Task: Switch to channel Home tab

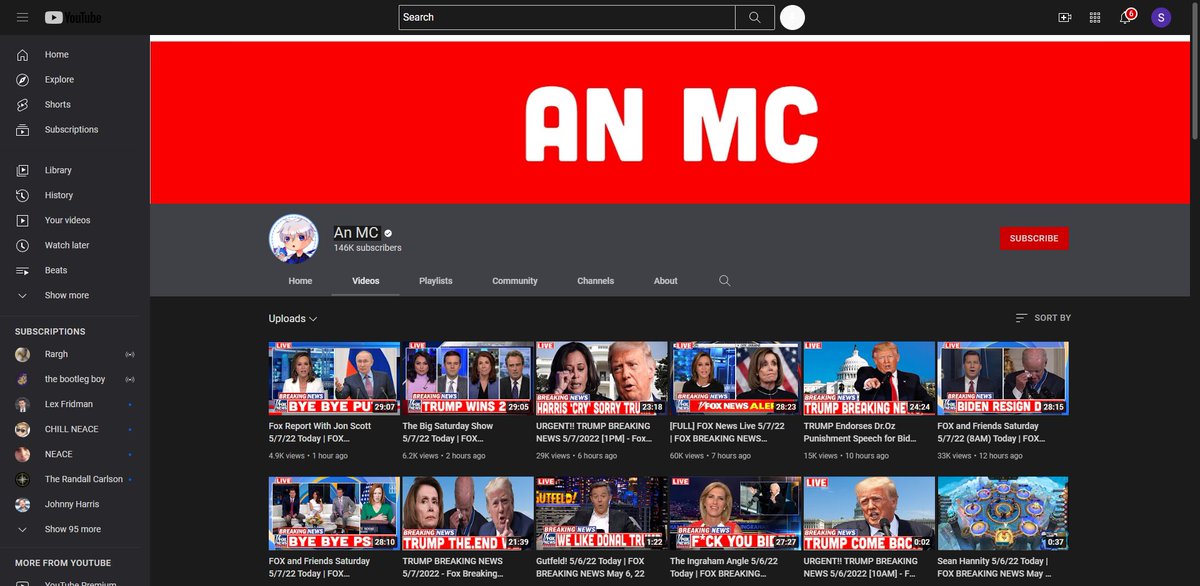Action: (300, 281)
